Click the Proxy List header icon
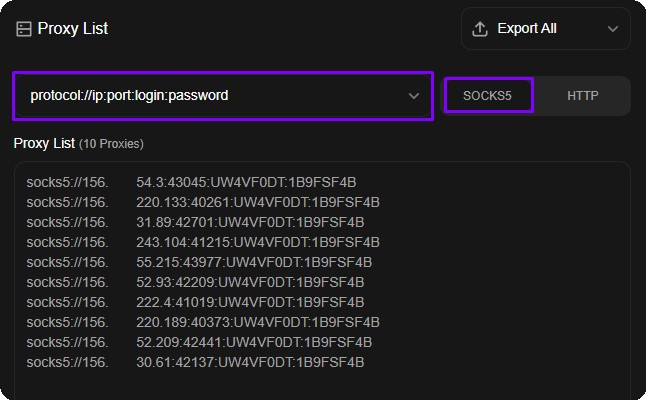The width and height of the screenshot is (646, 400). click(24, 29)
